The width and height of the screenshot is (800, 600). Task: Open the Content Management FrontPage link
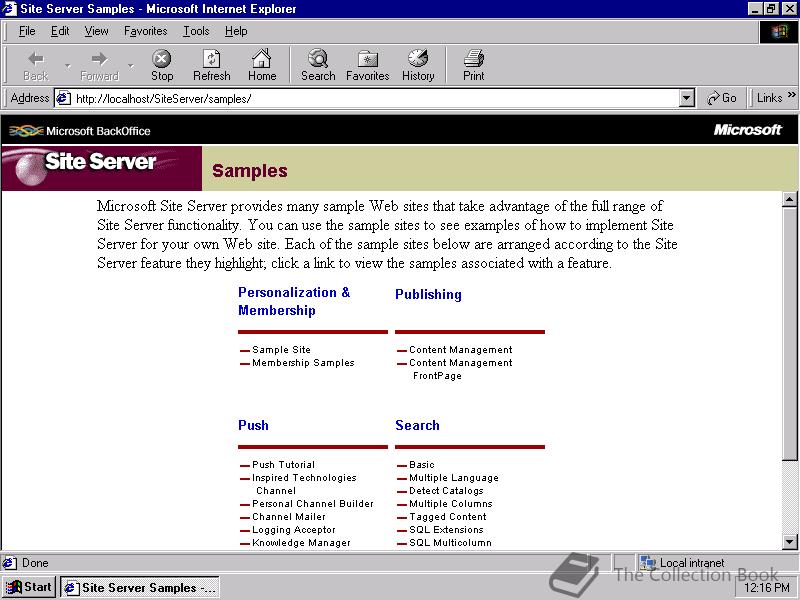pos(461,369)
